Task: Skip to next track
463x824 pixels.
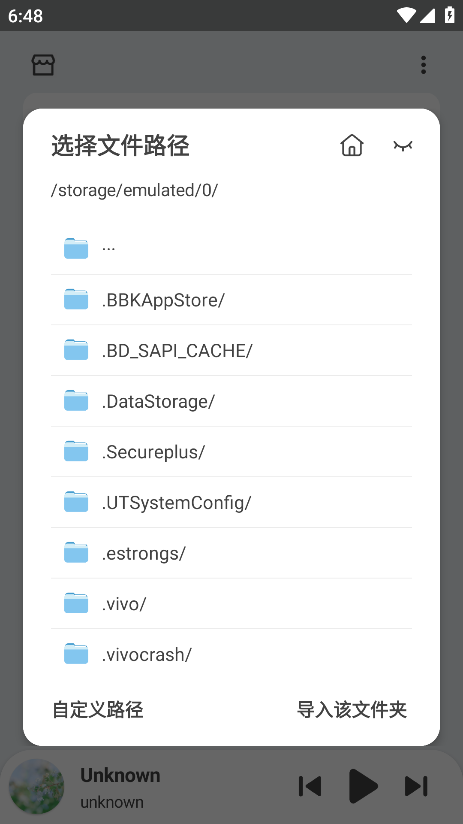Action: [x=416, y=786]
